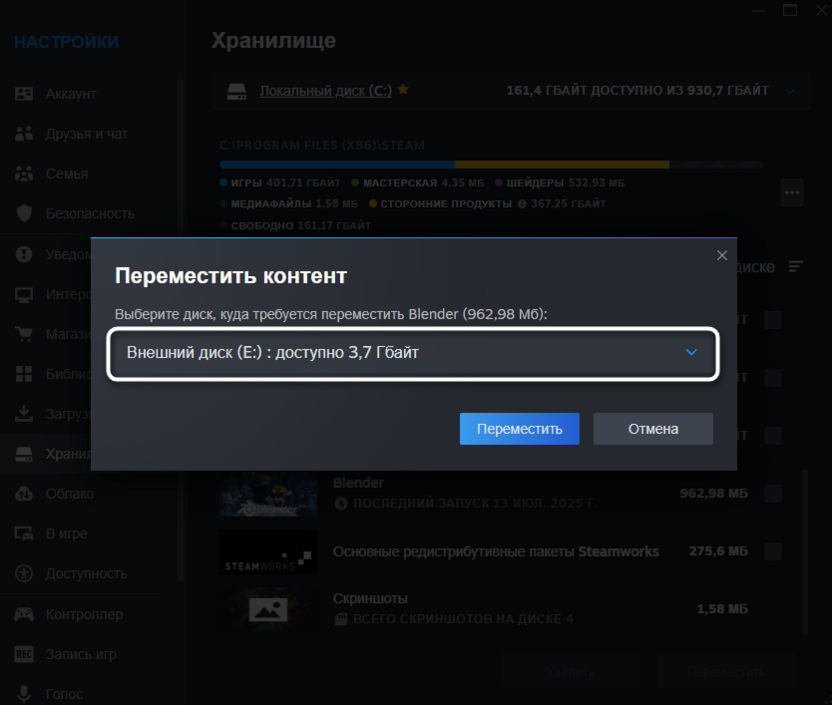
Task: Click the 275,6 МБ size value
Action: tap(718, 551)
